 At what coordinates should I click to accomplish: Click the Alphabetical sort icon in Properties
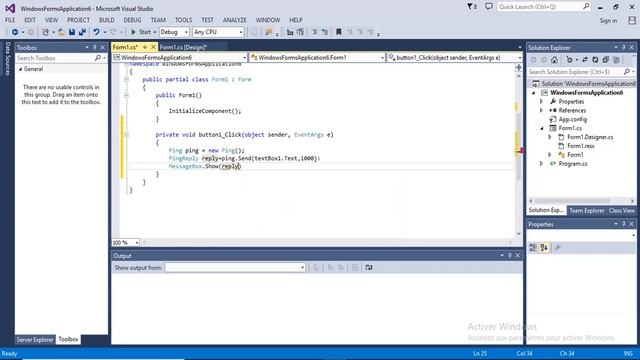(x=544, y=247)
